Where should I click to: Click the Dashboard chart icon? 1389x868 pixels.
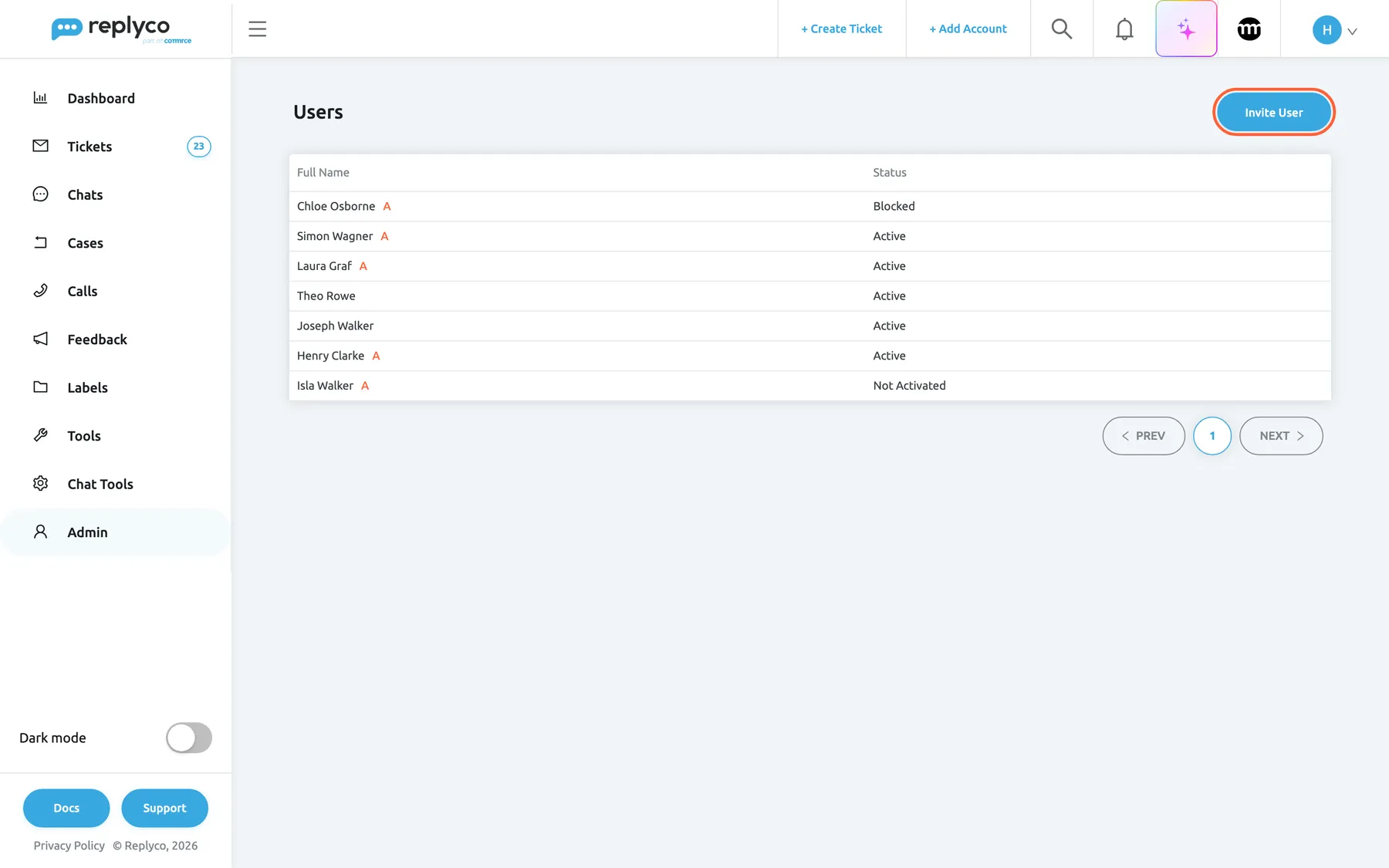point(40,98)
